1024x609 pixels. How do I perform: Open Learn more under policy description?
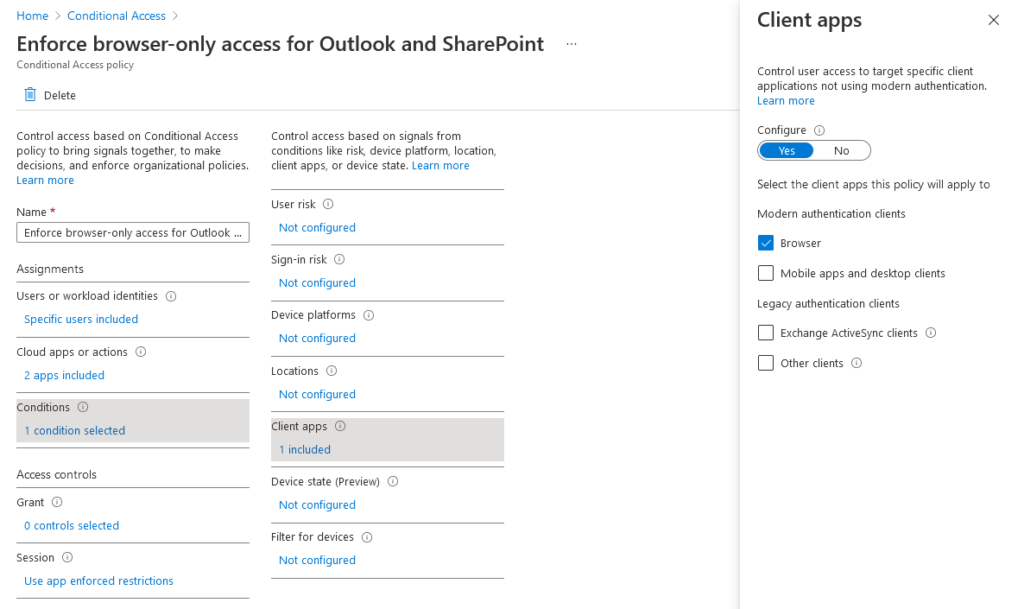45,180
